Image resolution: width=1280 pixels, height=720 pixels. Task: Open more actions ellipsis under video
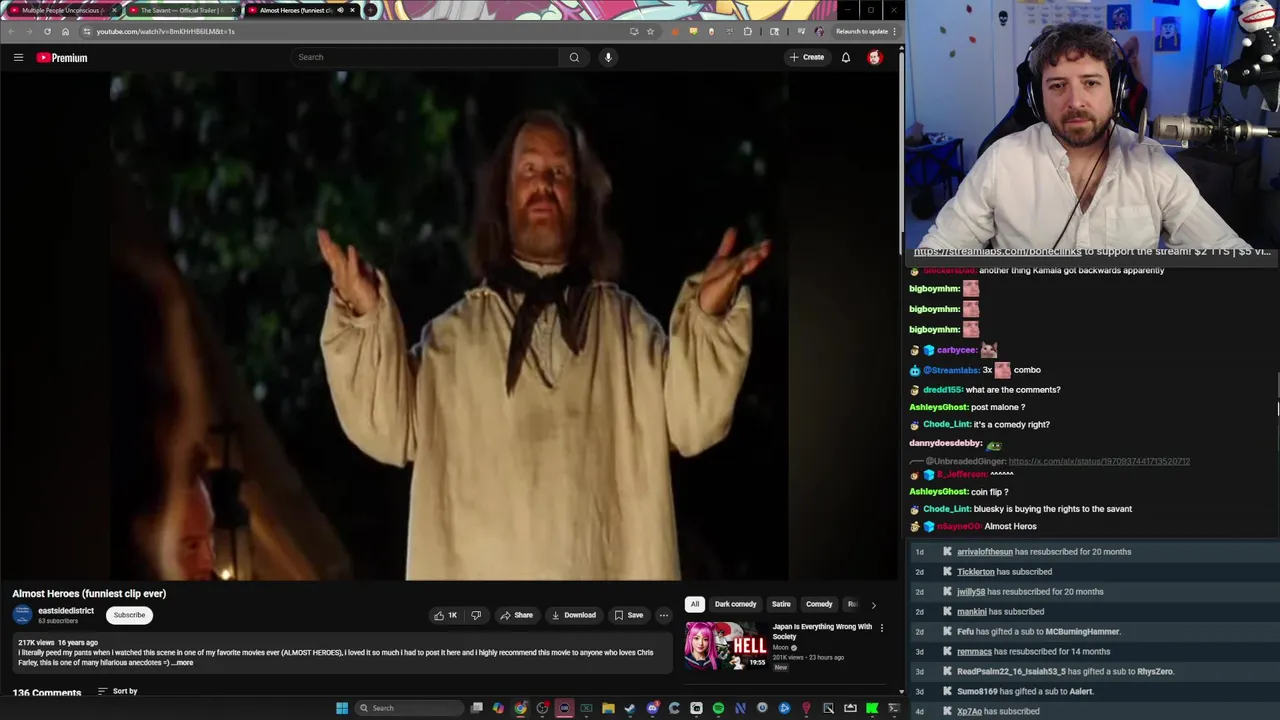tap(663, 615)
